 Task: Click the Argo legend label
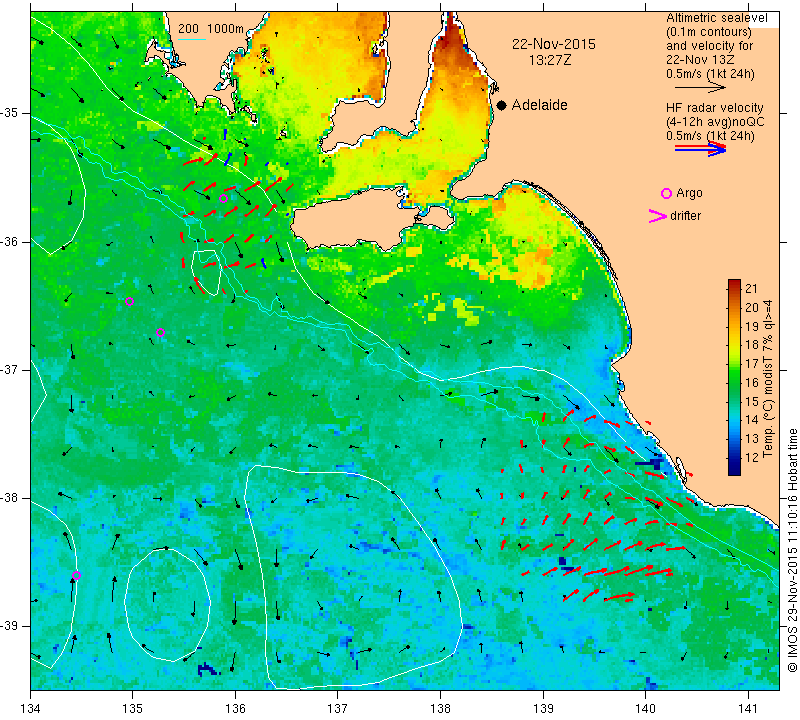[x=689, y=193]
